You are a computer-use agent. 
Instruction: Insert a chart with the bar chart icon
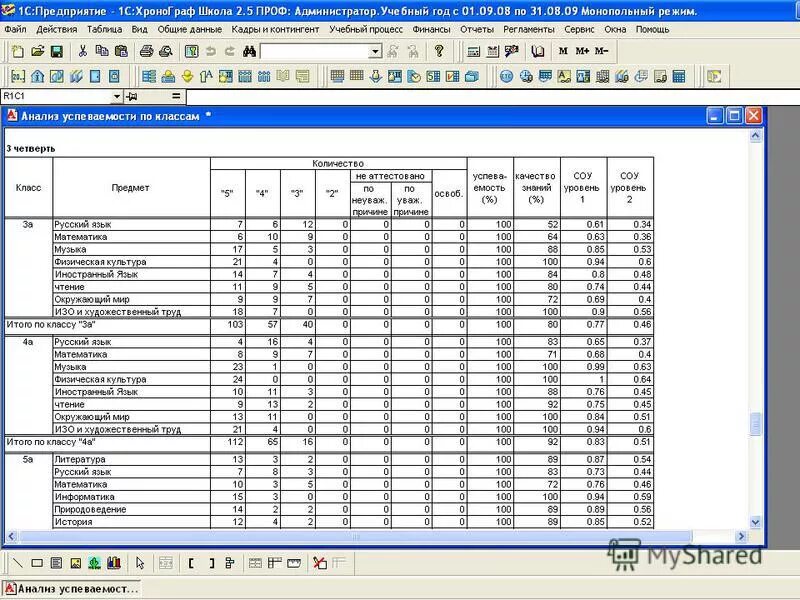(x=114, y=563)
